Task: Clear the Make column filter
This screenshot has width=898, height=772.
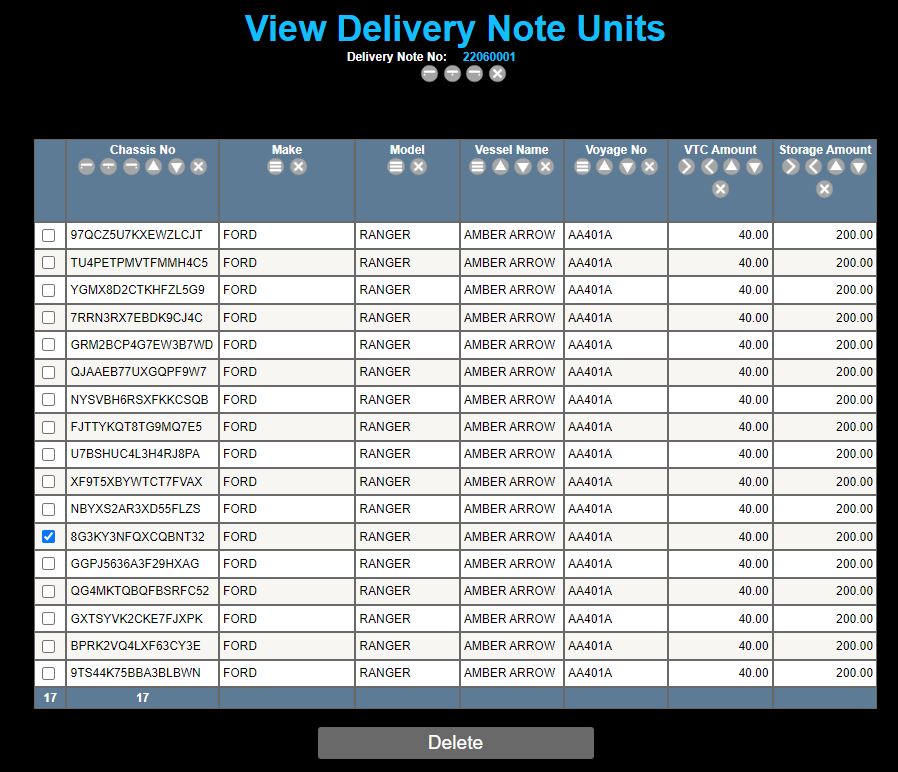Action: tap(298, 167)
